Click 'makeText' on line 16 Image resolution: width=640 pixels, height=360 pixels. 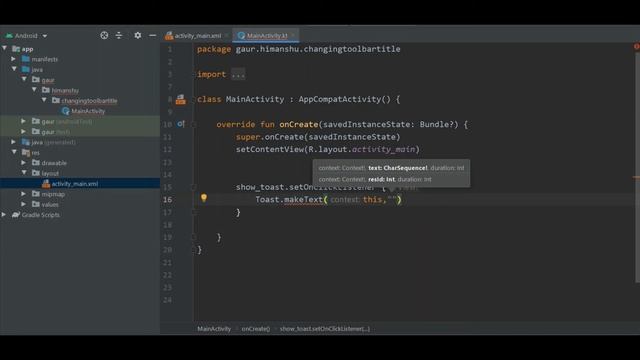(x=303, y=200)
